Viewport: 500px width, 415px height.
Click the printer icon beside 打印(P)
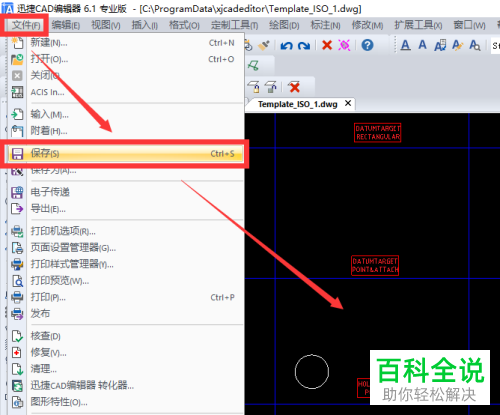pos(17,297)
